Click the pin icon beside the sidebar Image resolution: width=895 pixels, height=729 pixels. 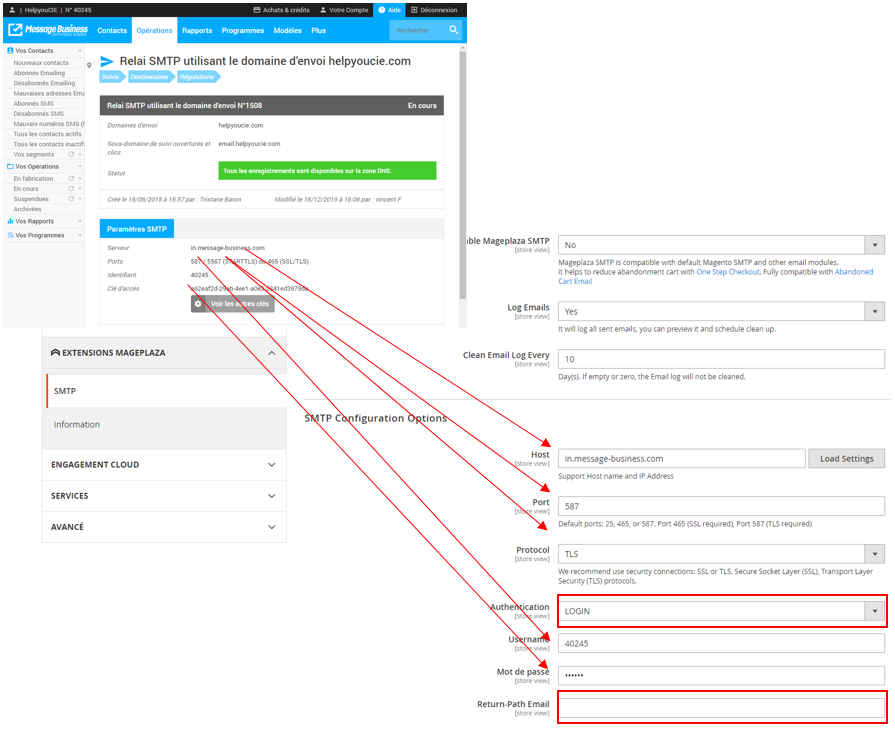(x=89, y=65)
